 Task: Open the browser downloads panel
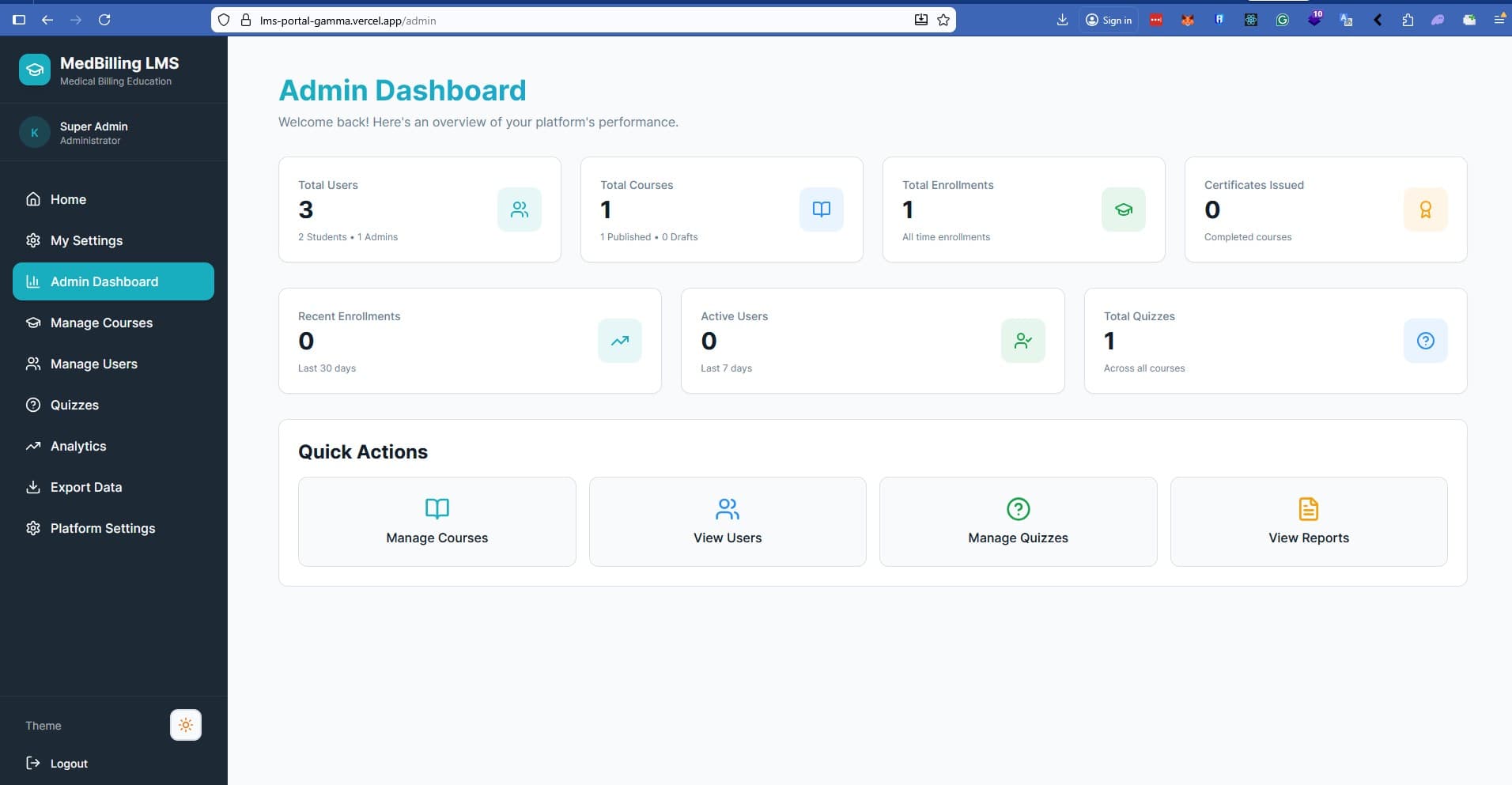(x=1062, y=20)
